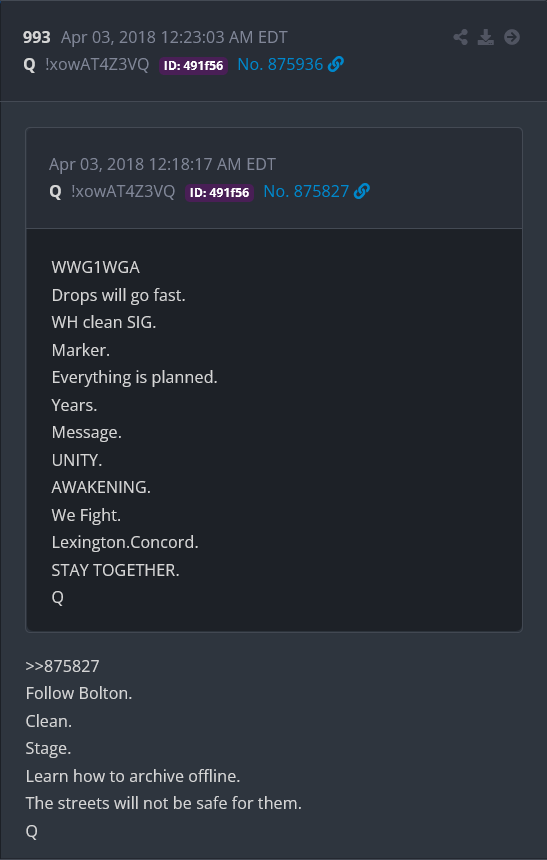Click the post number 993
The width and height of the screenshot is (547, 860).
click(x=37, y=37)
